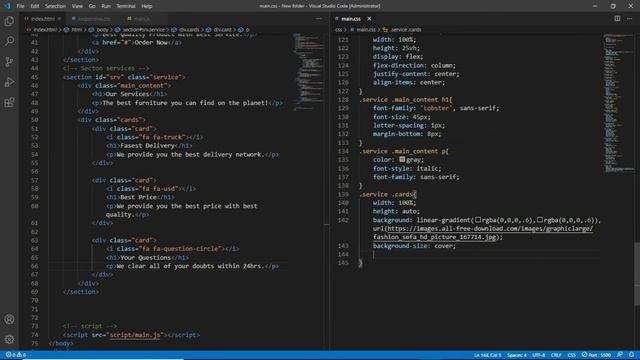Open the Manage gear icon
This screenshot has width=640, height=360.
[9, 339]
